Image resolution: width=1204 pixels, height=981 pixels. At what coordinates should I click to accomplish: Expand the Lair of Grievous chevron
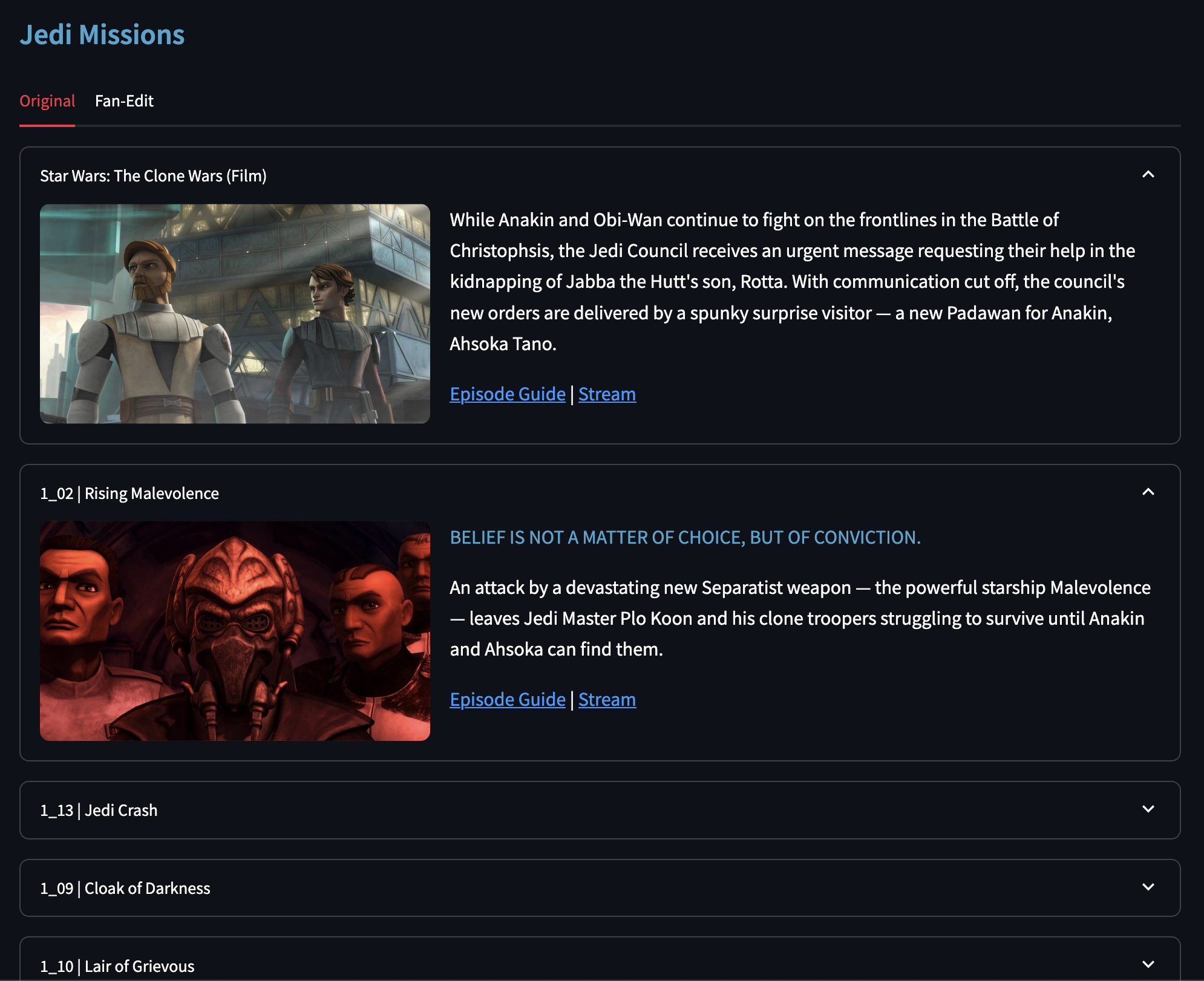pos(1148,965)
